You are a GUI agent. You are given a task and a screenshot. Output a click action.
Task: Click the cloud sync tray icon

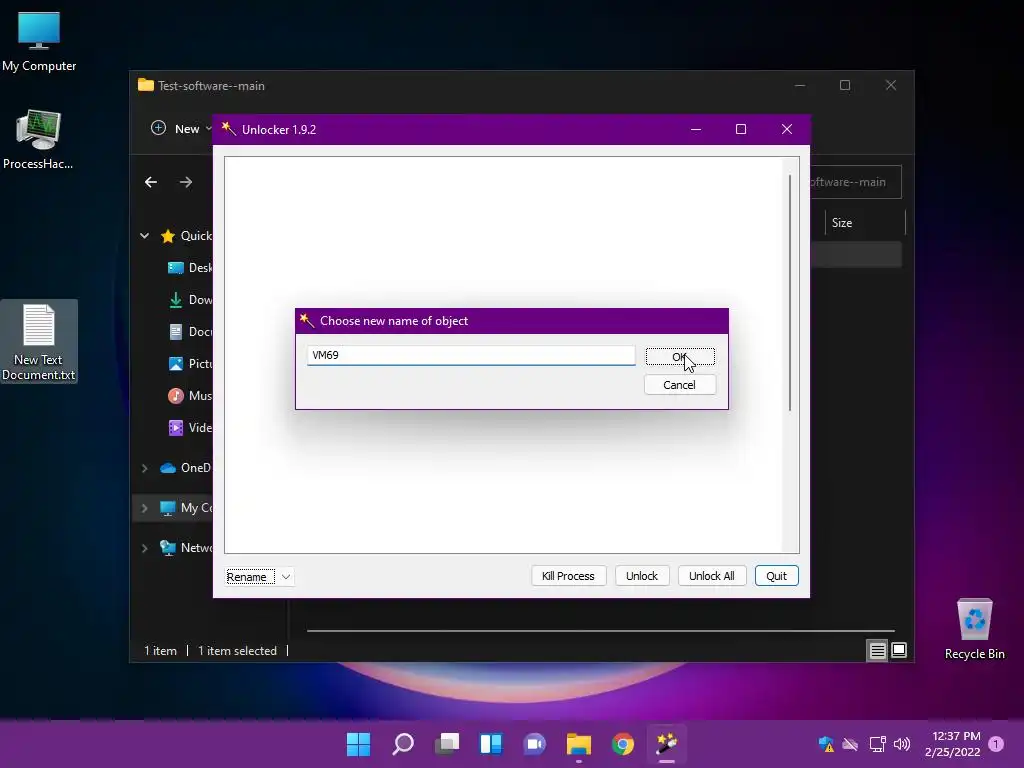pos(850,744)
